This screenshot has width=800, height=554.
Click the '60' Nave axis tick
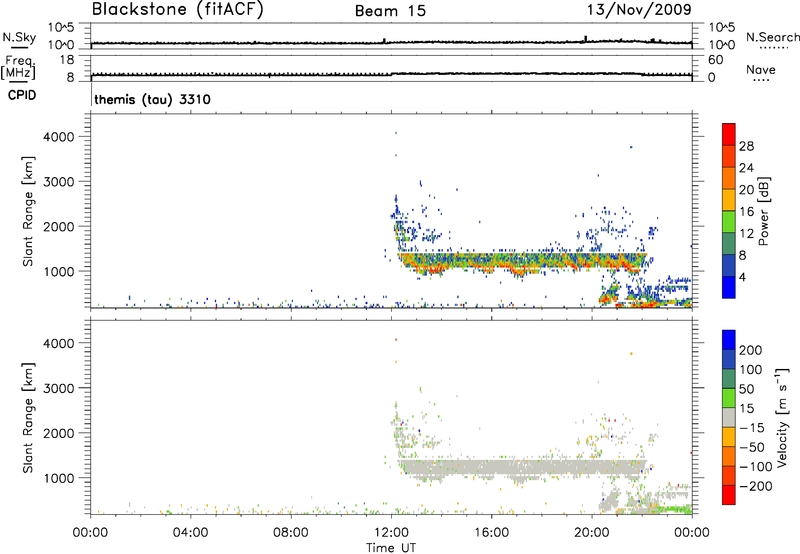(x=715, y=60)
